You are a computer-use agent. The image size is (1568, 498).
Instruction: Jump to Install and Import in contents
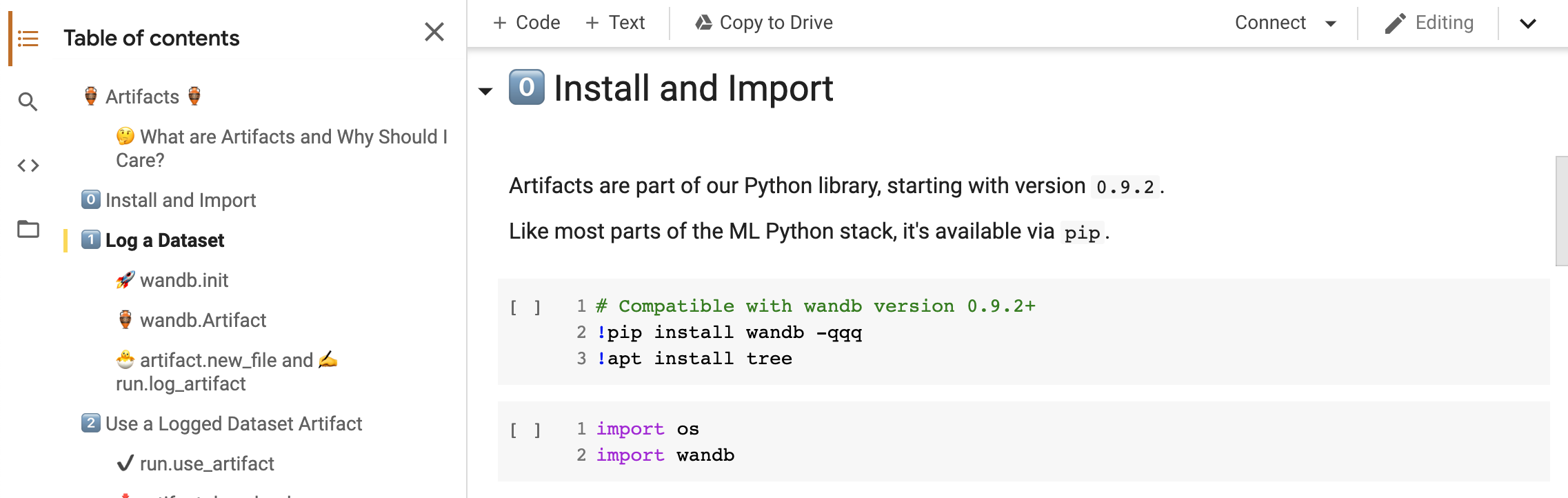pos(168,200)
